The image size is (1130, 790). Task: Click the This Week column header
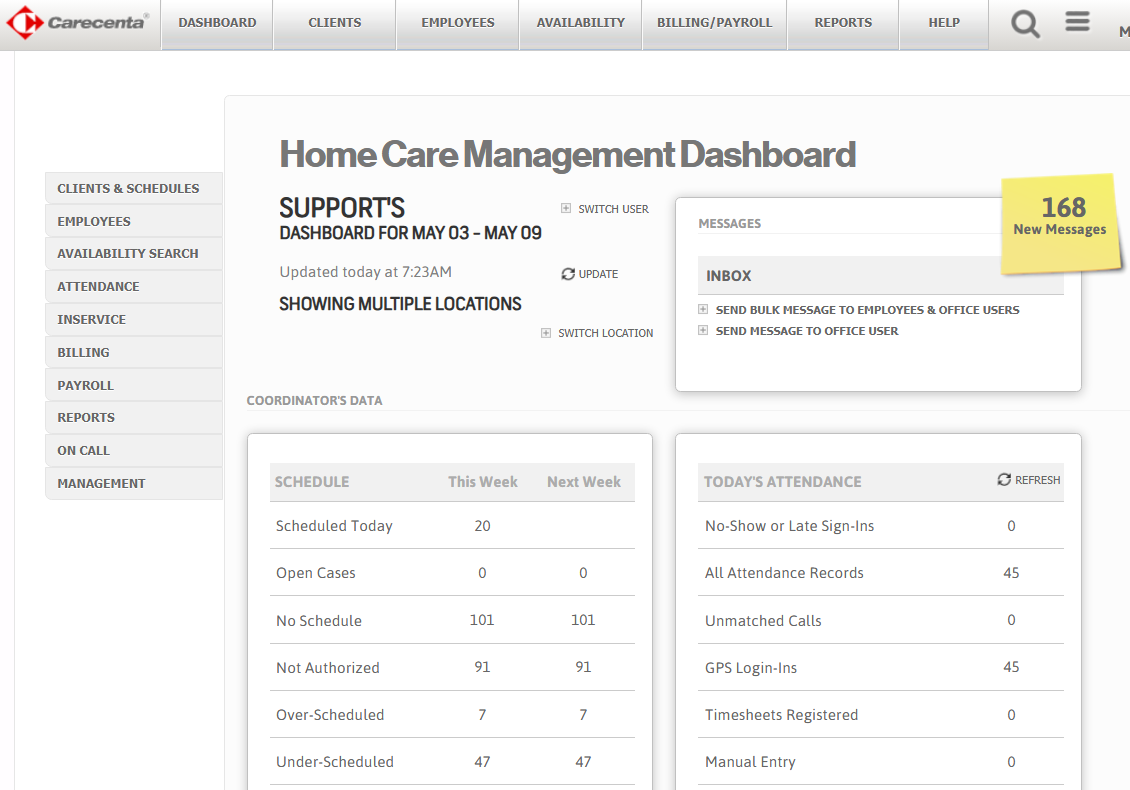[x=483, y=482]
